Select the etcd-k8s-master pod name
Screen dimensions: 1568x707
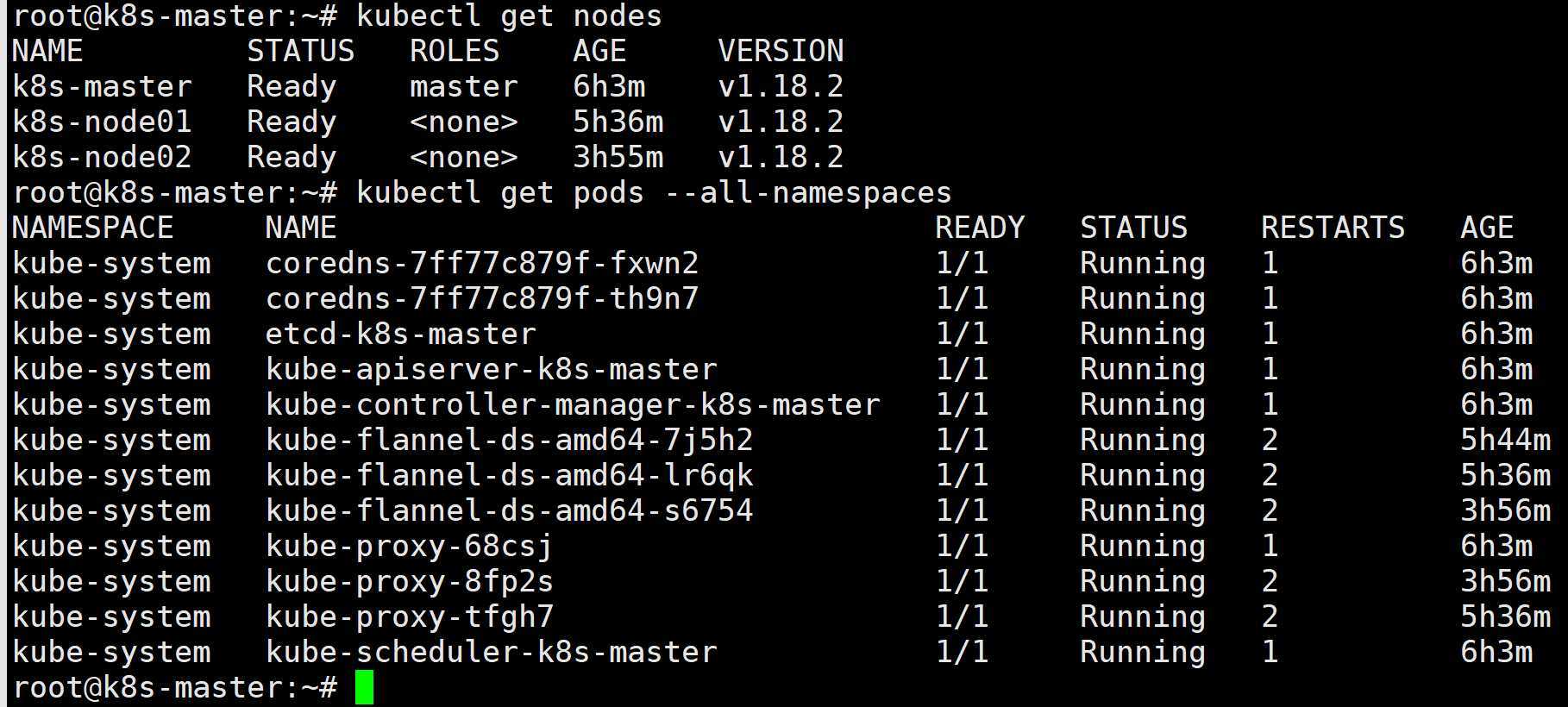[x=401, y=334]
